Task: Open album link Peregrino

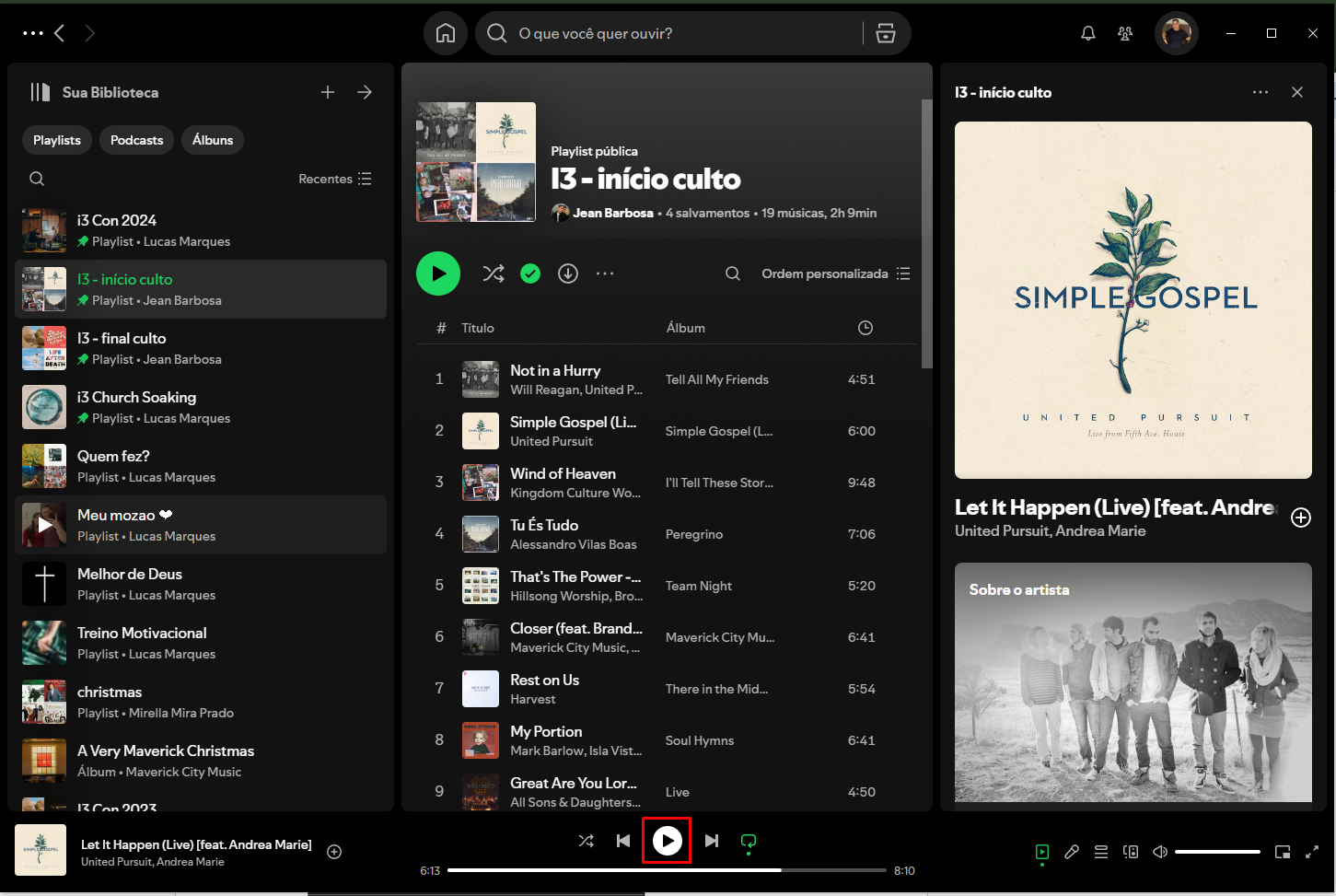Action: (694, 534)
